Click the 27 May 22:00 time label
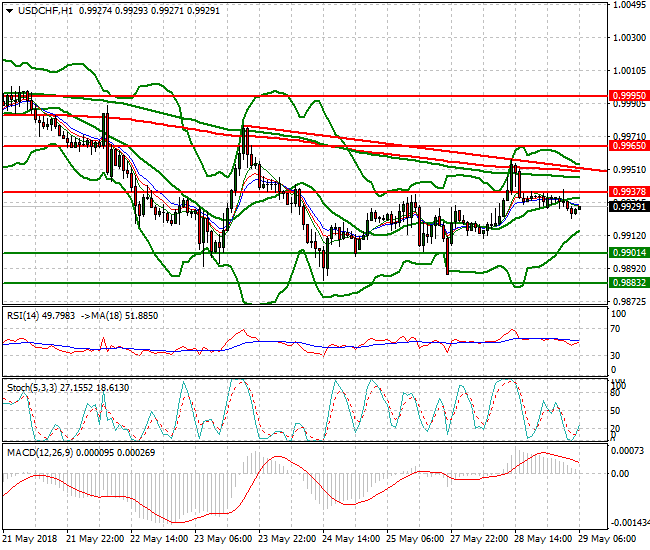The image size is (650, 550). [x=479, y=539]
